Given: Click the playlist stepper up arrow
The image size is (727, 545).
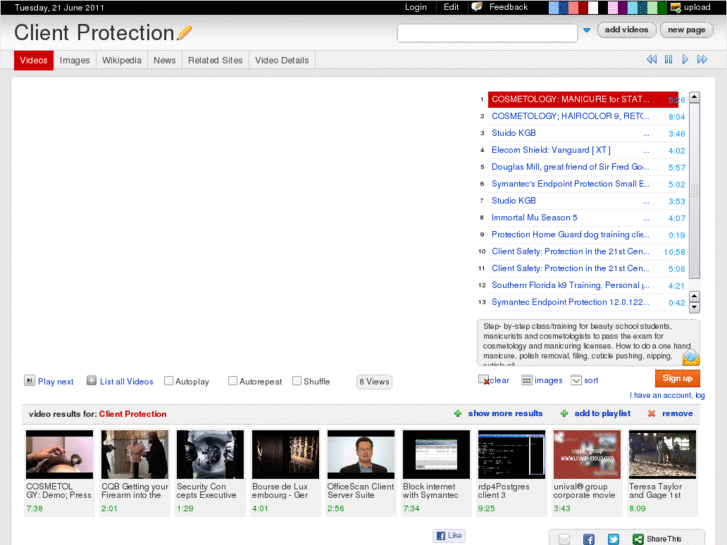Looking at the screenshot, I should (x=694, y=296).
